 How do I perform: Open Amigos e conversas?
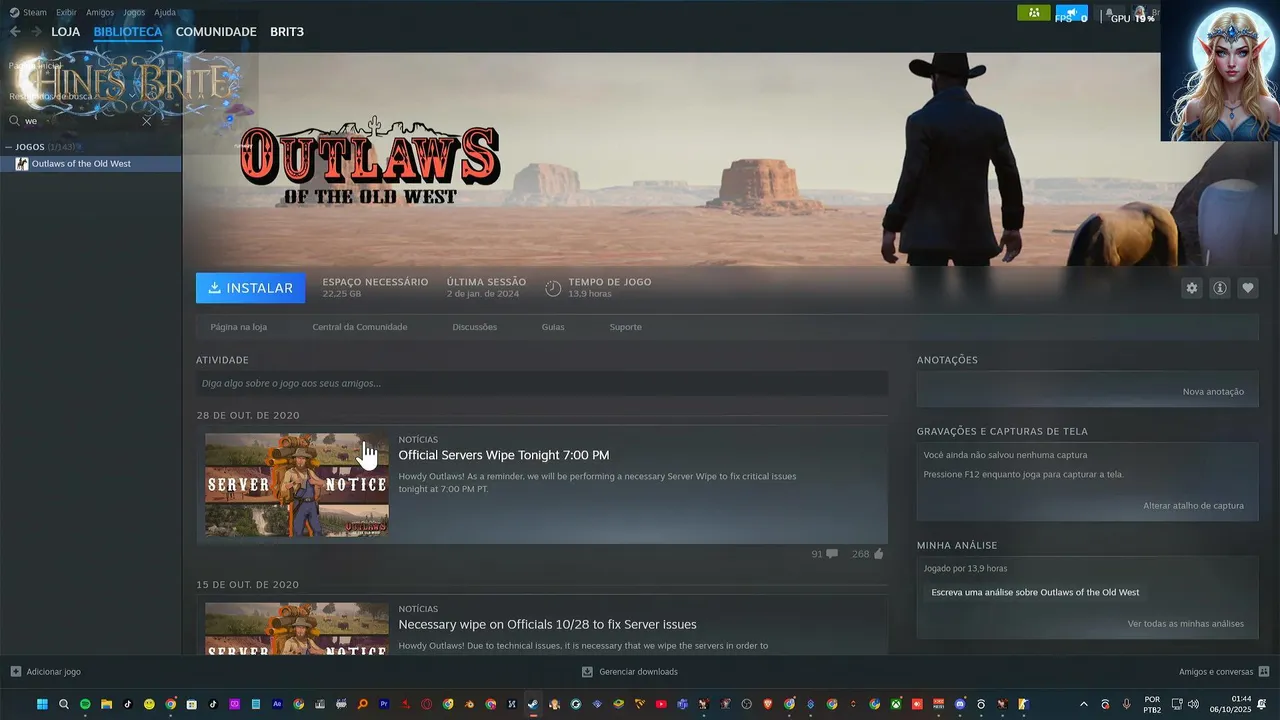tap(1224, 672)
